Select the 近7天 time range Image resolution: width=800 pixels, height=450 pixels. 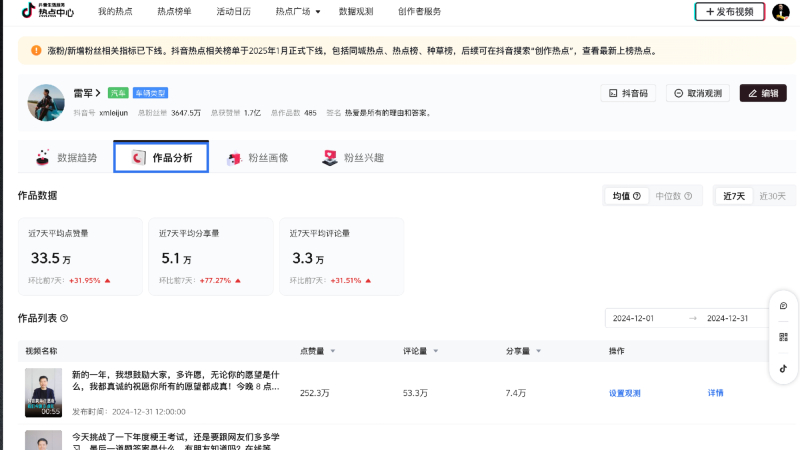[x=734, y=196]
